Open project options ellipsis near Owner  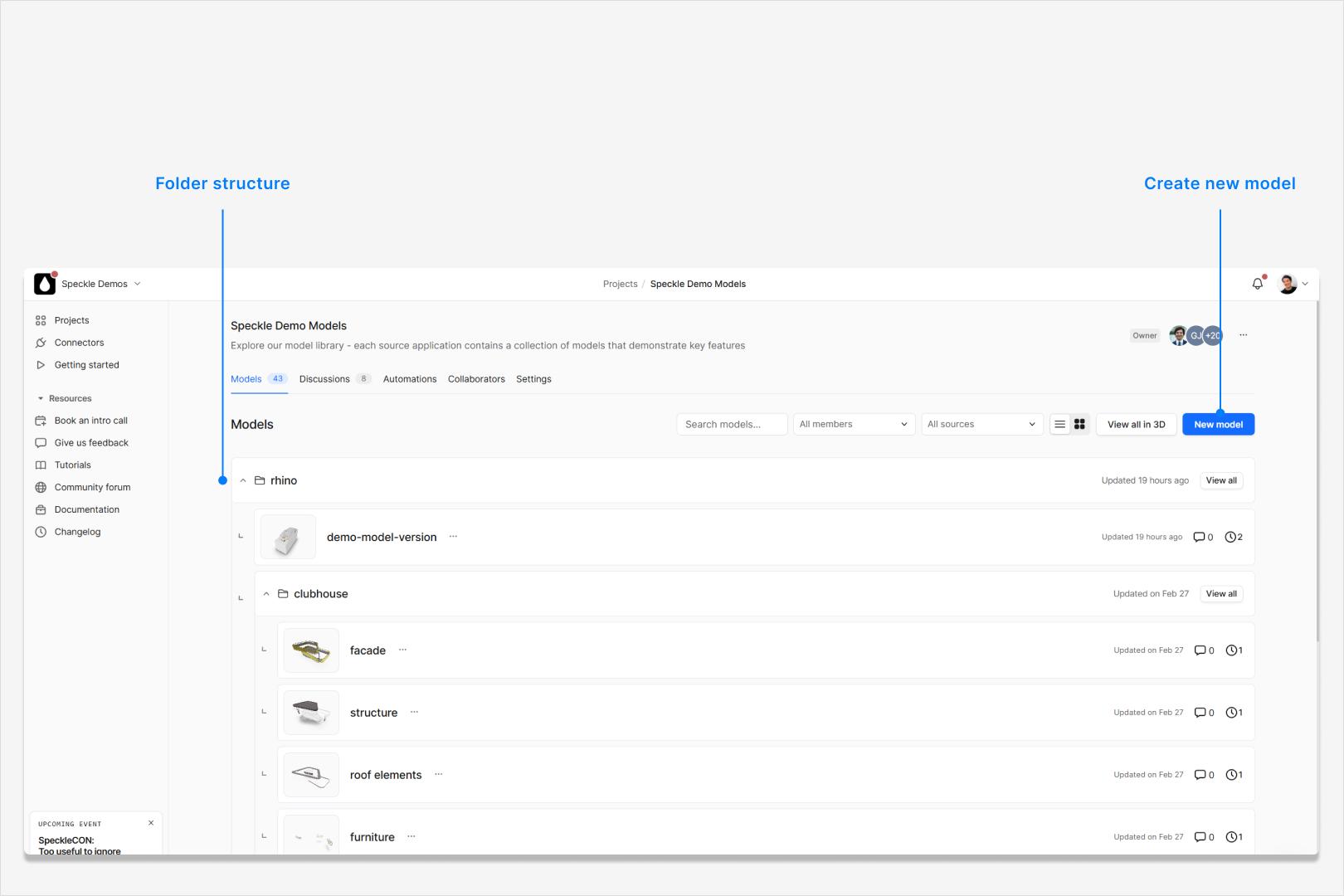(x=1243, y=335)
